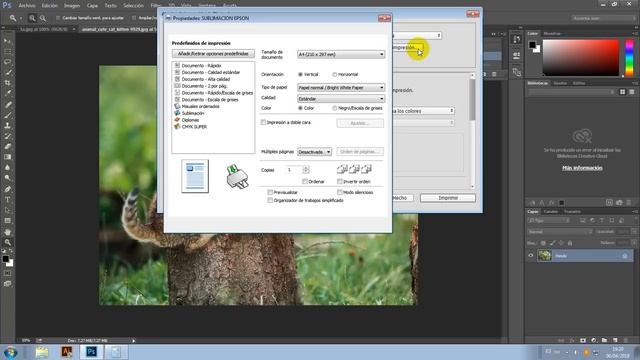The width and height of the screenshot is (640, 360).
Task: Click Añadir/Retirar opciones predefinidas button
Action: tap(213, 54)
